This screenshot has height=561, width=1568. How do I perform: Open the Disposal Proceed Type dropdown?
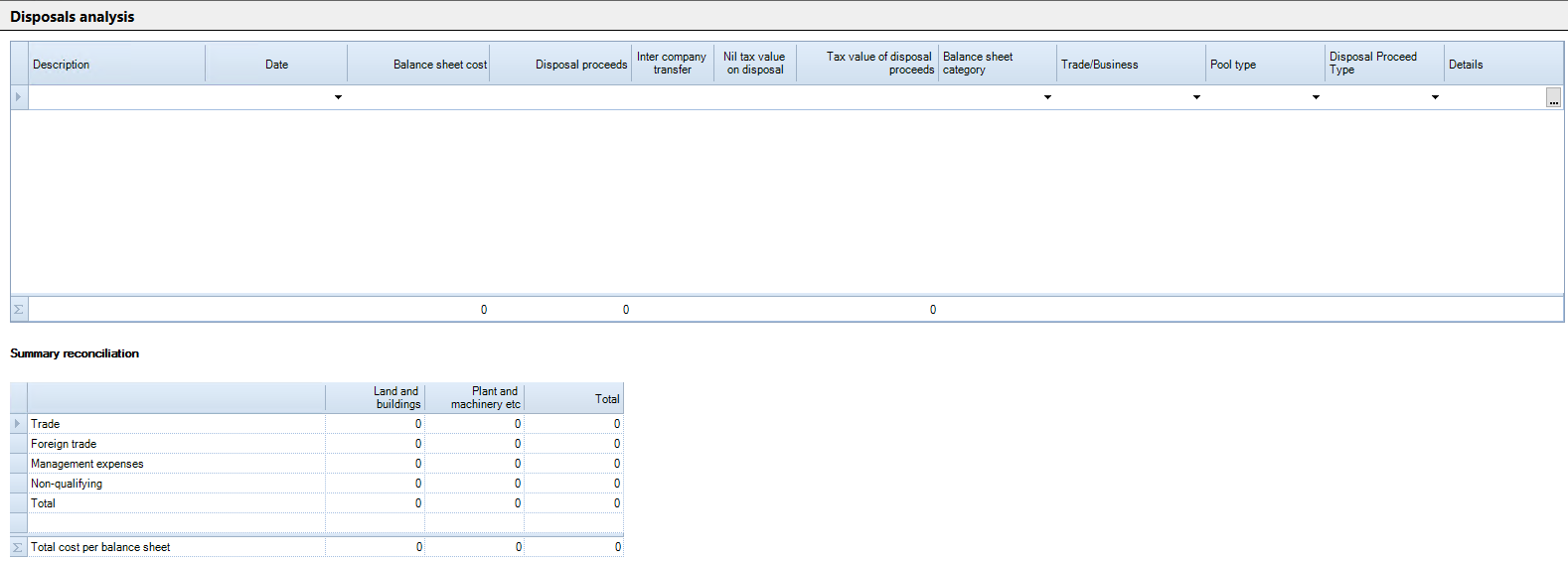tap(1435, 97)
